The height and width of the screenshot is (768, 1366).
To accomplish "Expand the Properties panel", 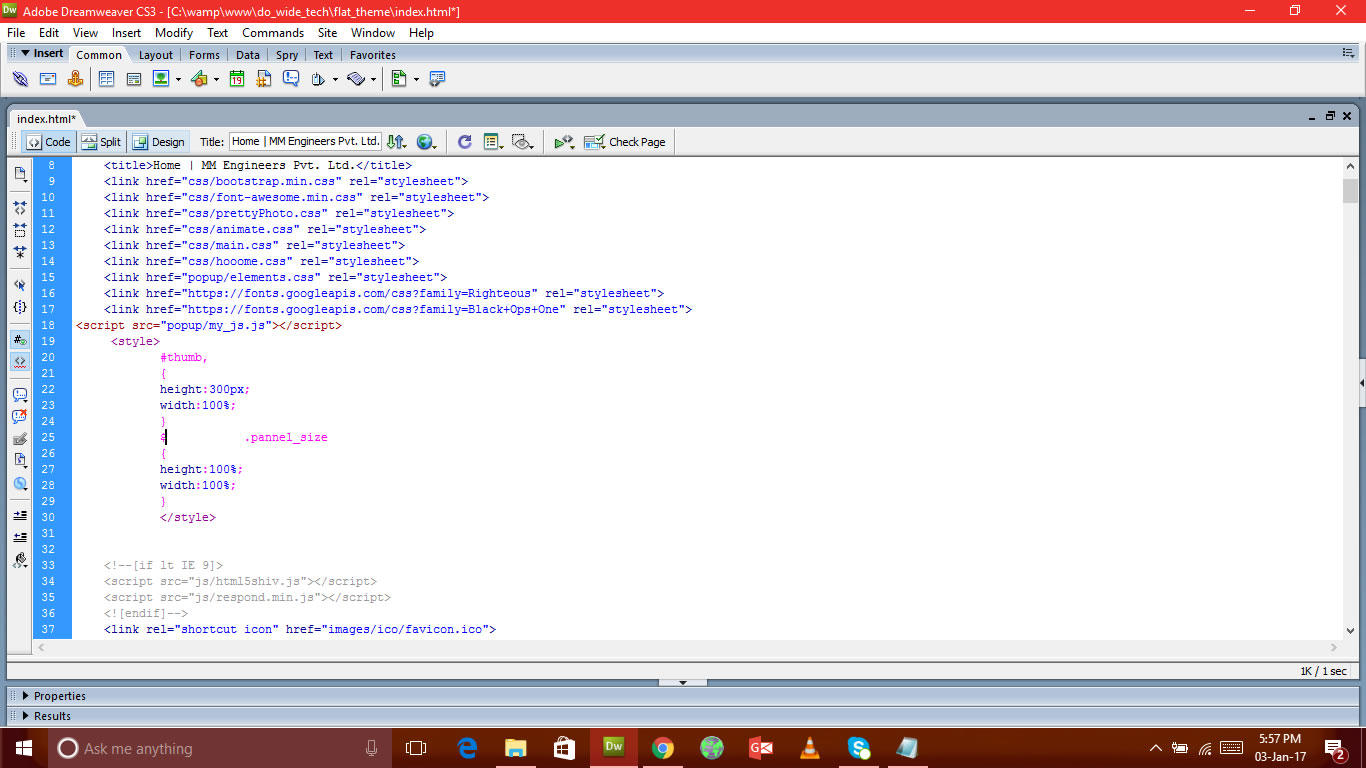I will (x=26, y=696).
